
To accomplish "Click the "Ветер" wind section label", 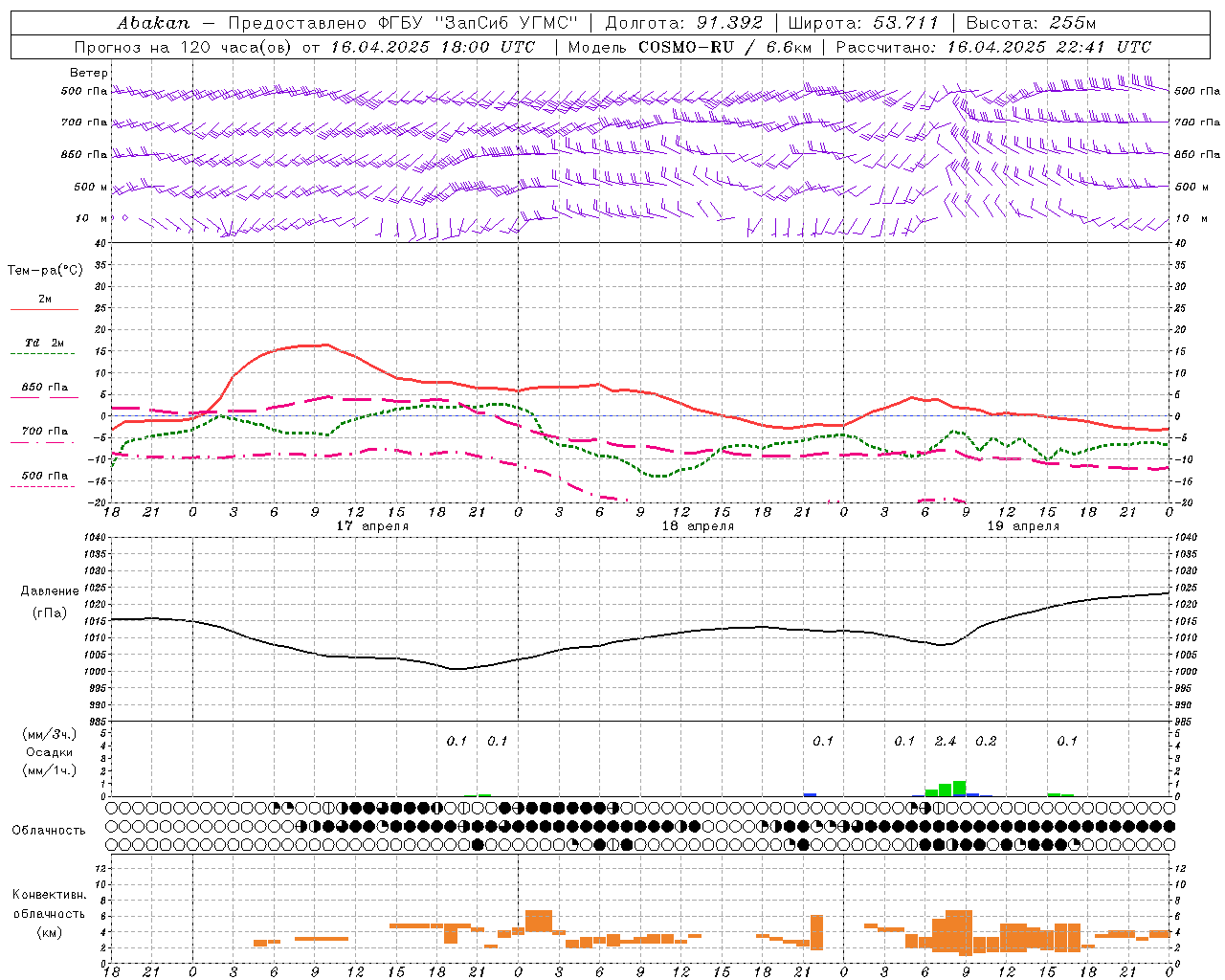I will [x=89, y=73].
